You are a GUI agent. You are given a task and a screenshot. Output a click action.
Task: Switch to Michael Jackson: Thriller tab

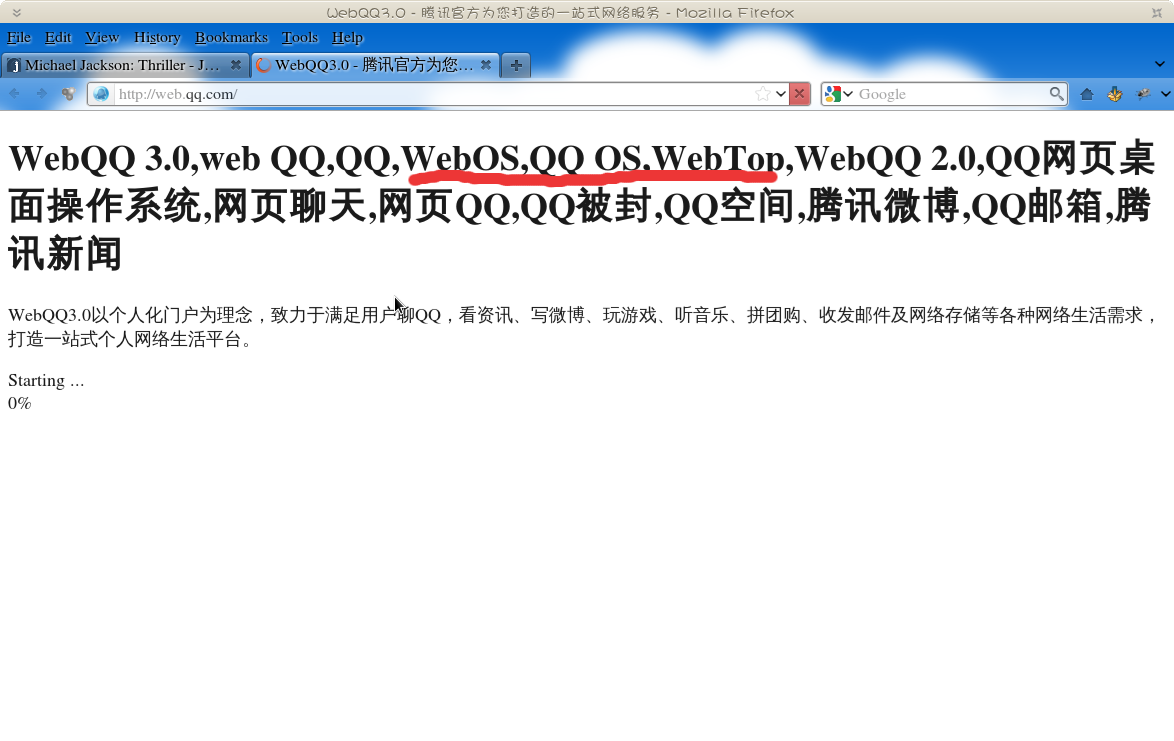click(x=124, y=65)
